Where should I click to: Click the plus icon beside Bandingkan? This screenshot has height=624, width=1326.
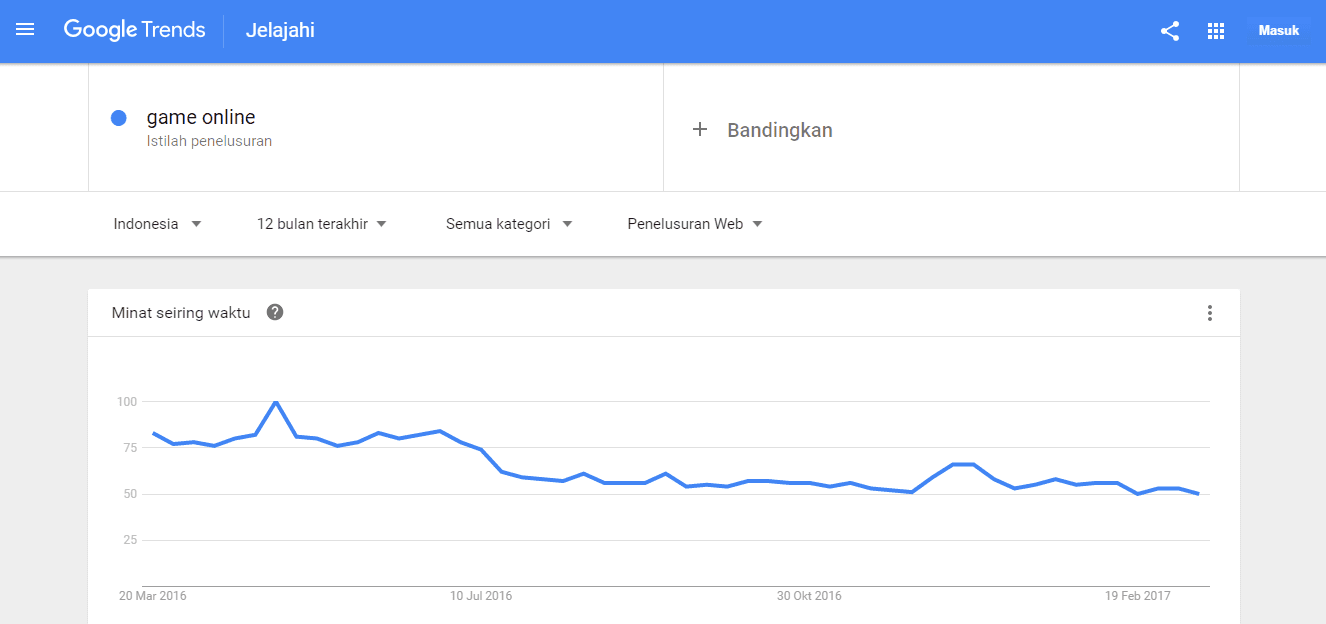(x=700, y=130)
